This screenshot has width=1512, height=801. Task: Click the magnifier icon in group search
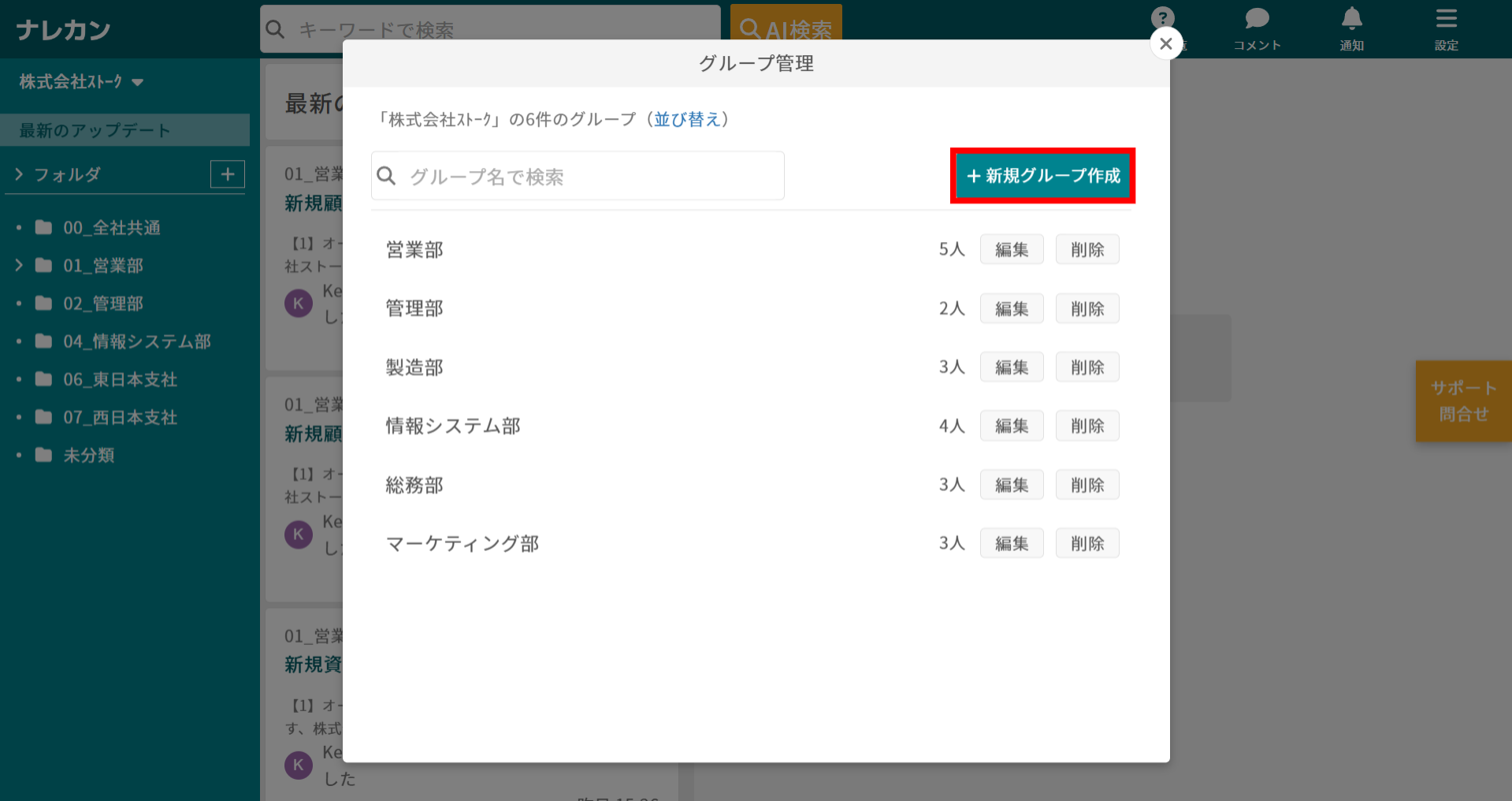(386, 176)
